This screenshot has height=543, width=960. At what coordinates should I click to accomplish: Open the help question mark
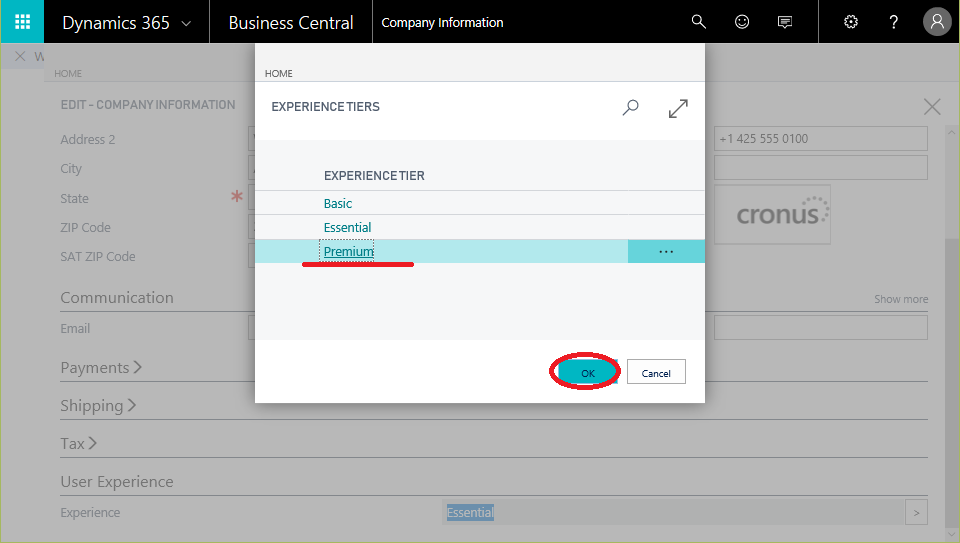tap(893, 22)
